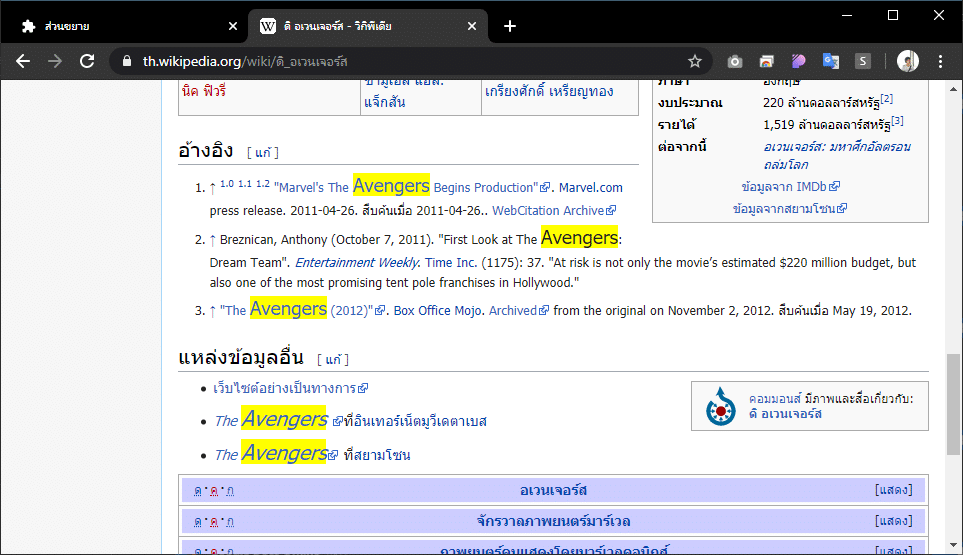Screen dimensions: 963x555
Task: Open The Avengers Internet Movie Database link
Action: [x=279, y=420]
